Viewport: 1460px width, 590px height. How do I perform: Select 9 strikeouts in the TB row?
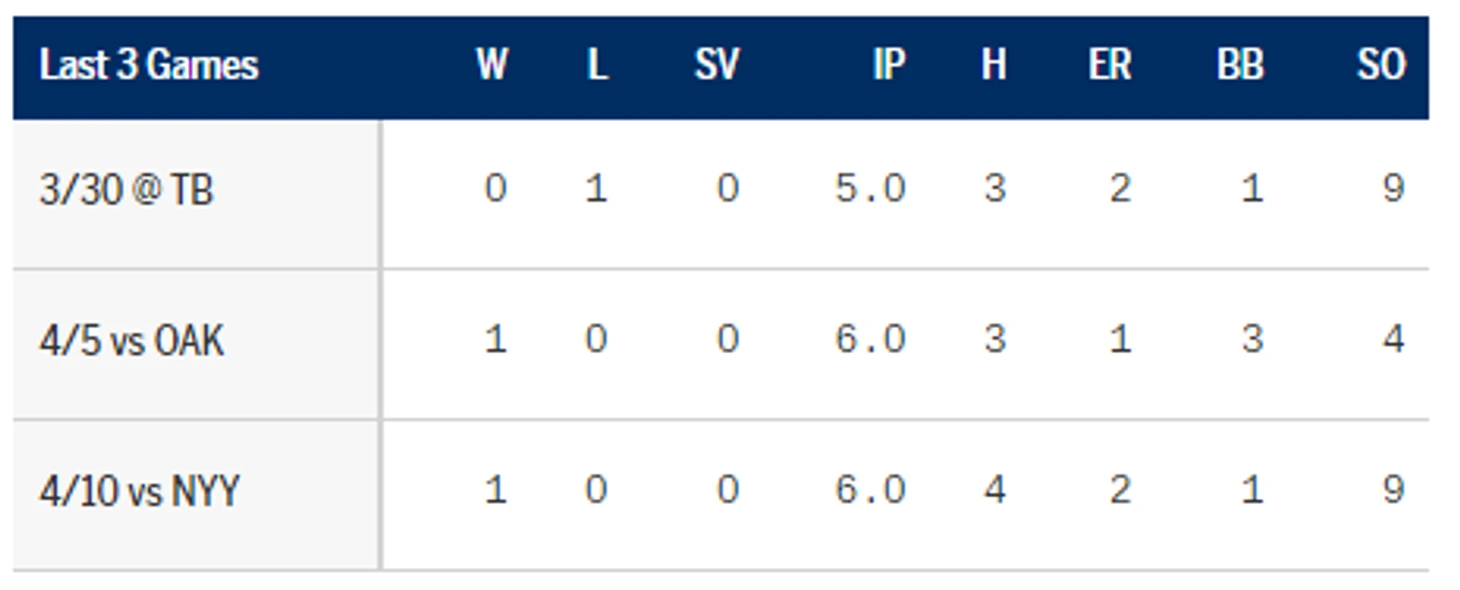(x=1393, y=188)
